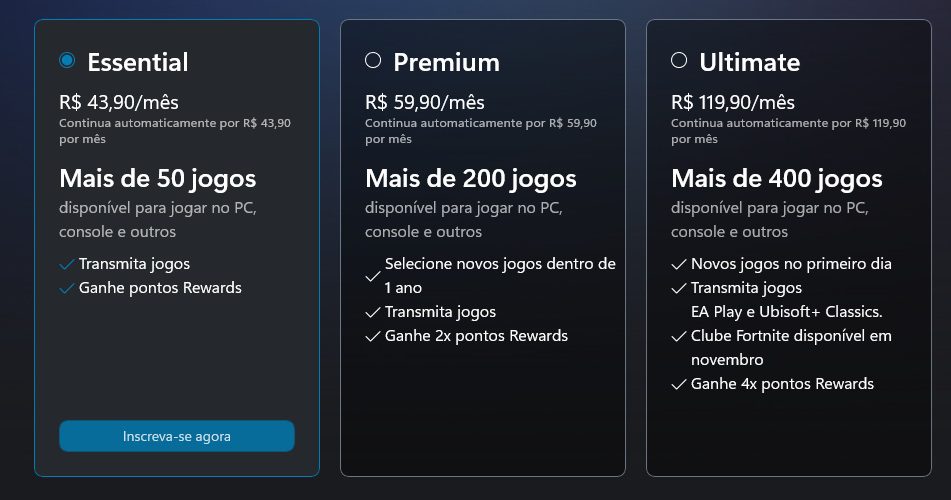Image resolution: width=951 pixels, height=500 pixels.
Task: Click checkmark beside Ganhe 2x pontos Rewards
Action: pos(373,336)
